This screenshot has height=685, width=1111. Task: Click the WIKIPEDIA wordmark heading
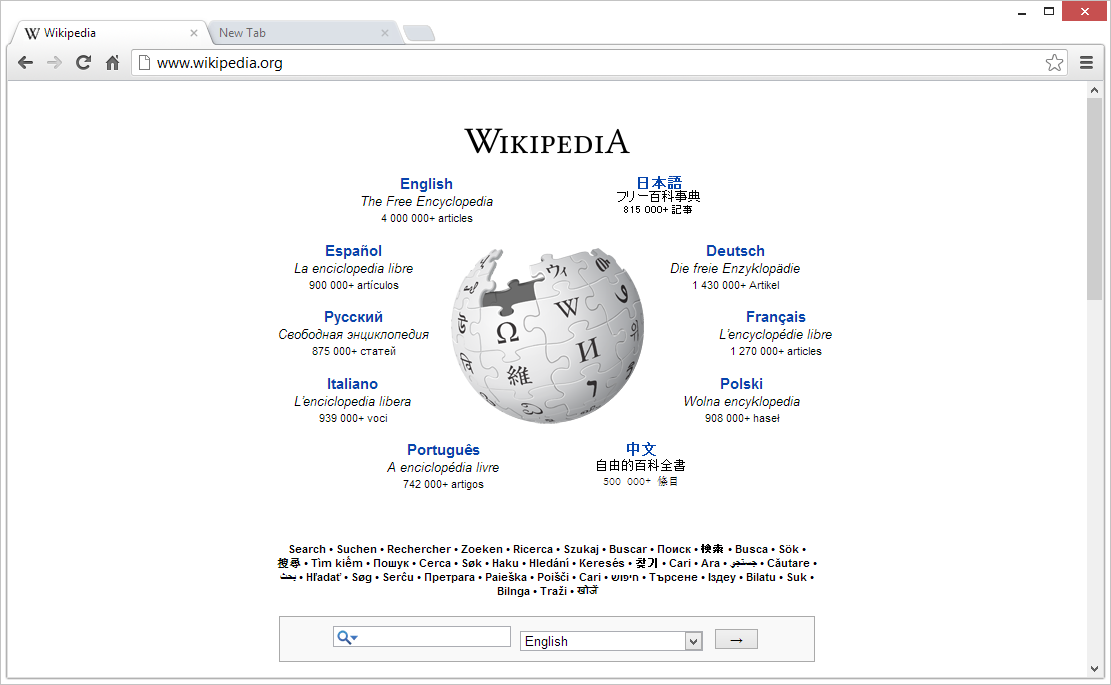[x=546, y=141]
